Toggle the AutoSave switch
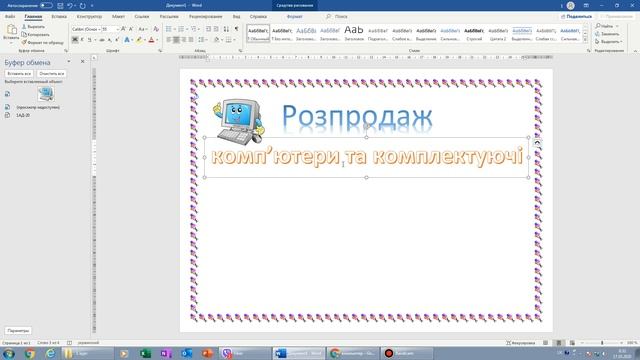Image resolution: width=640 pixels, height=360 pixels. point(46,5)
